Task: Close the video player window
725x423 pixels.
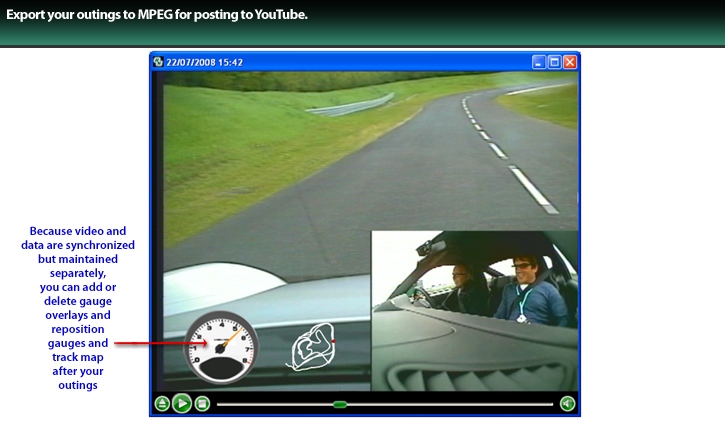Action: point(570,62)
